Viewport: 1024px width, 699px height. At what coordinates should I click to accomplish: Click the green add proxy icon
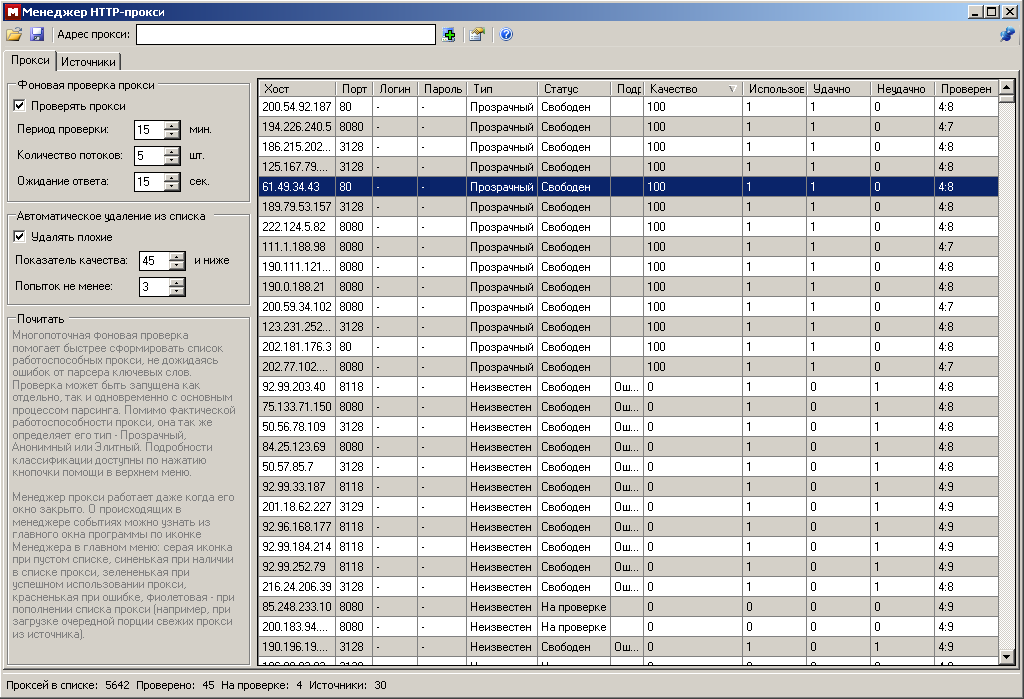(450, 34)
